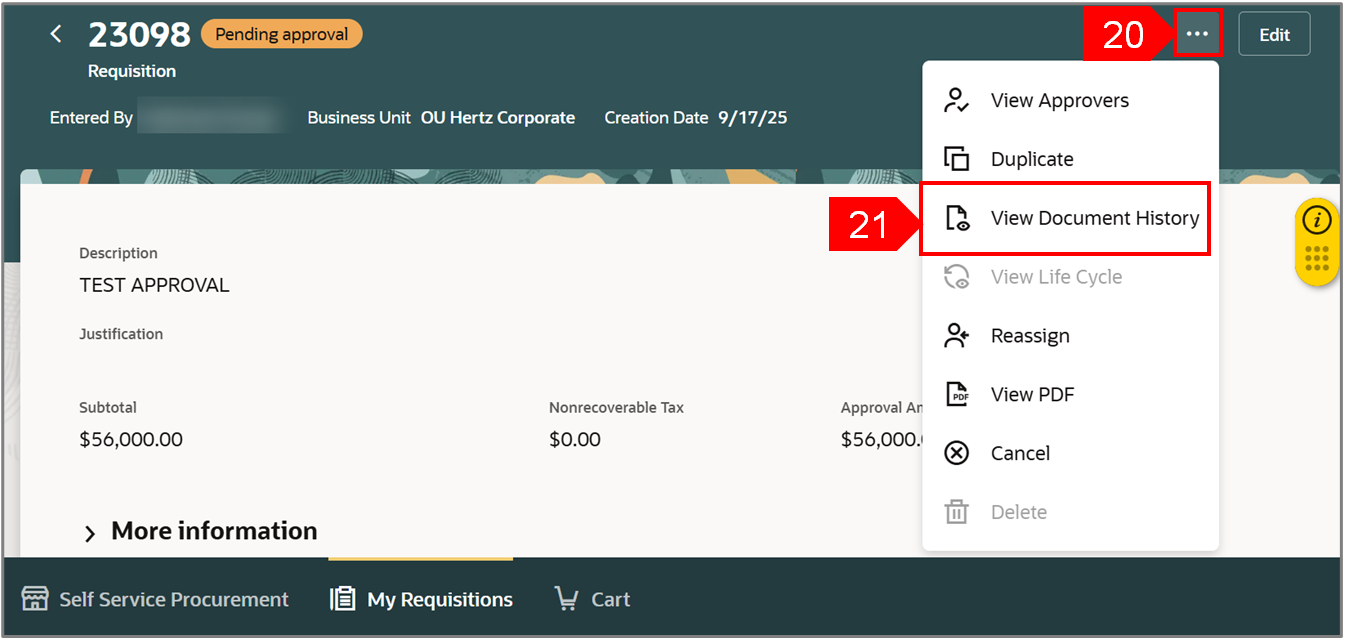
Task: Click the View Document History icon
Action: coord(957,218)
